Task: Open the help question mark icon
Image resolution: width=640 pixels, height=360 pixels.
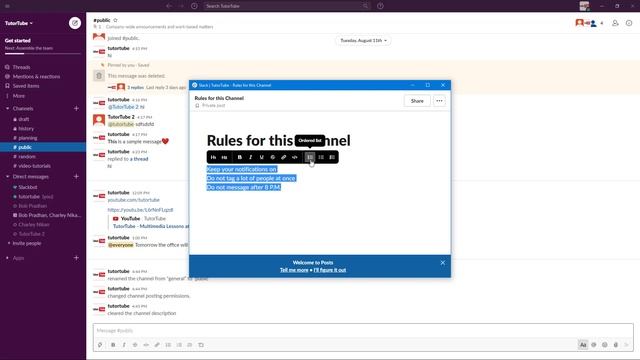Action: (x=380, y=6)
